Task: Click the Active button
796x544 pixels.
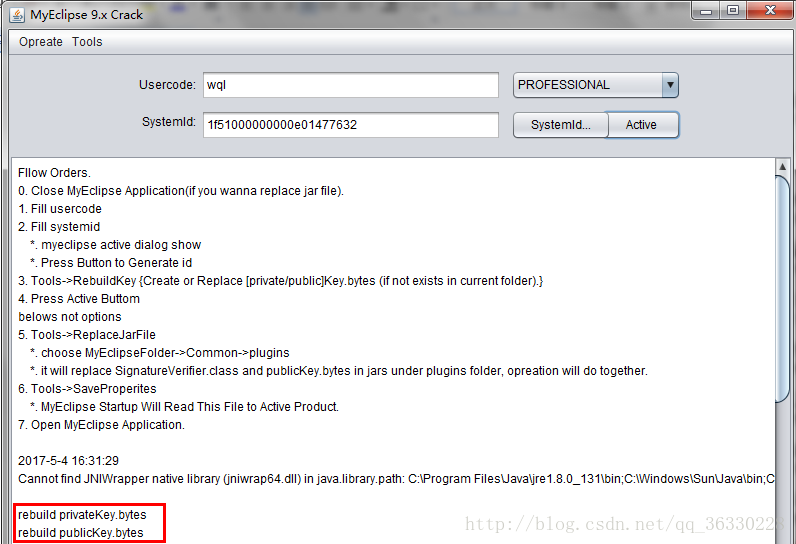Action: click(x=641, y=125)
